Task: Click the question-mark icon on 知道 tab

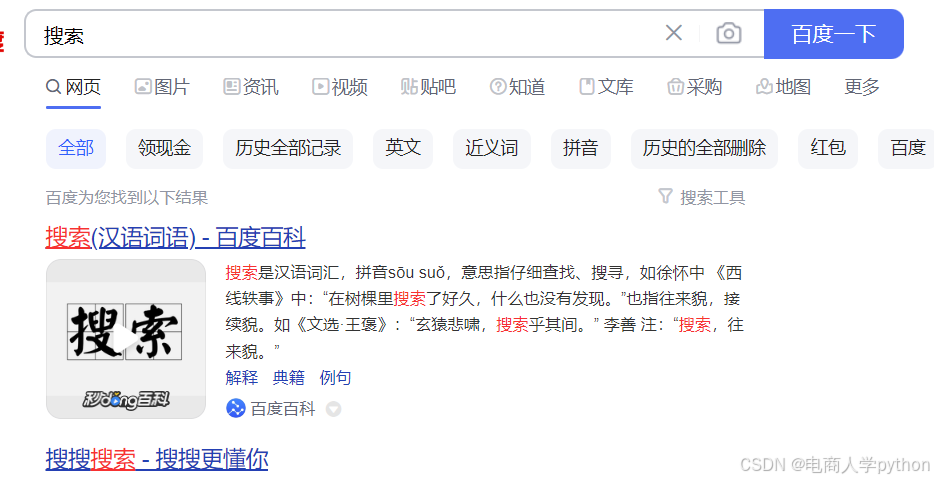Action: 498,87
